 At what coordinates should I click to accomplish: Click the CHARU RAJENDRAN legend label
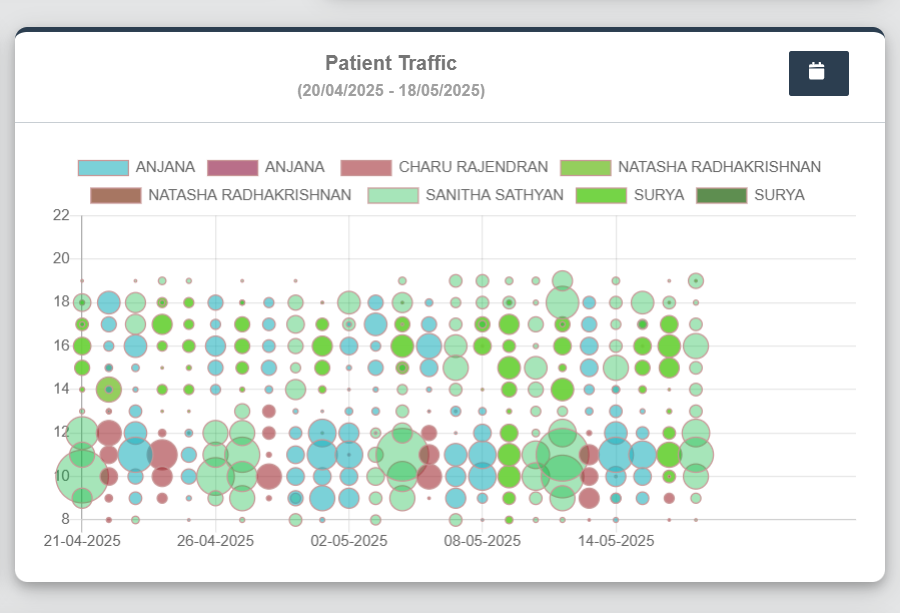pos(473,168)
